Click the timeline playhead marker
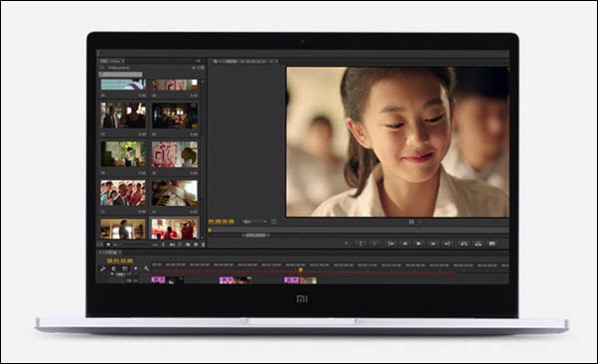Viewport: 598px width, 364px height. (x=301, y=270)
